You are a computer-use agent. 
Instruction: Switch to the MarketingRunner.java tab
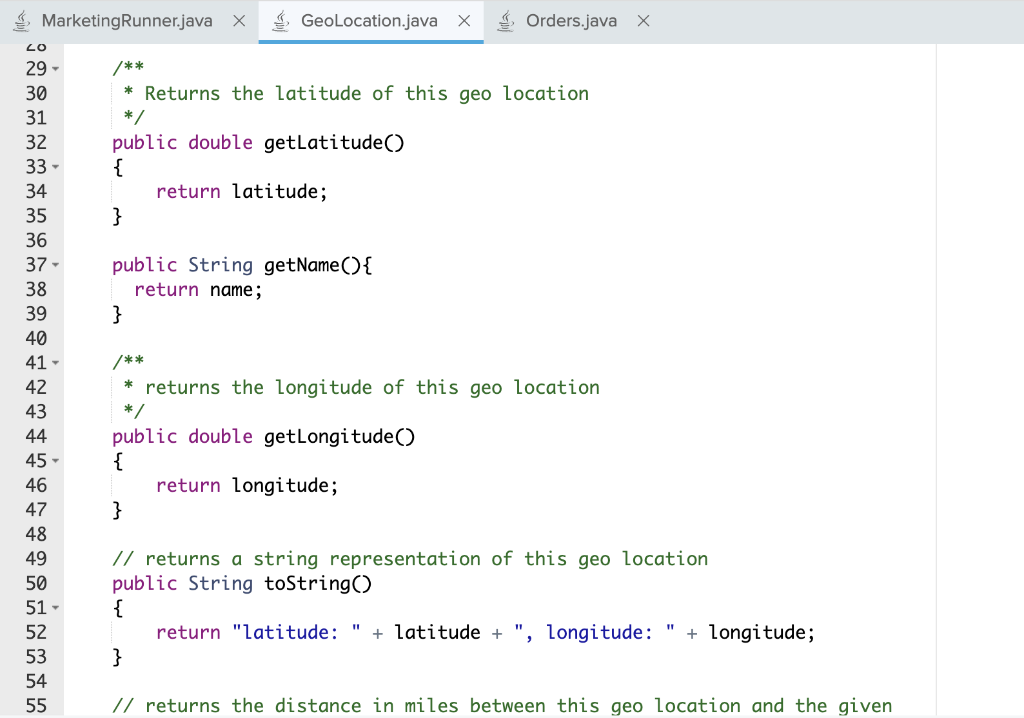pos(127,21)
